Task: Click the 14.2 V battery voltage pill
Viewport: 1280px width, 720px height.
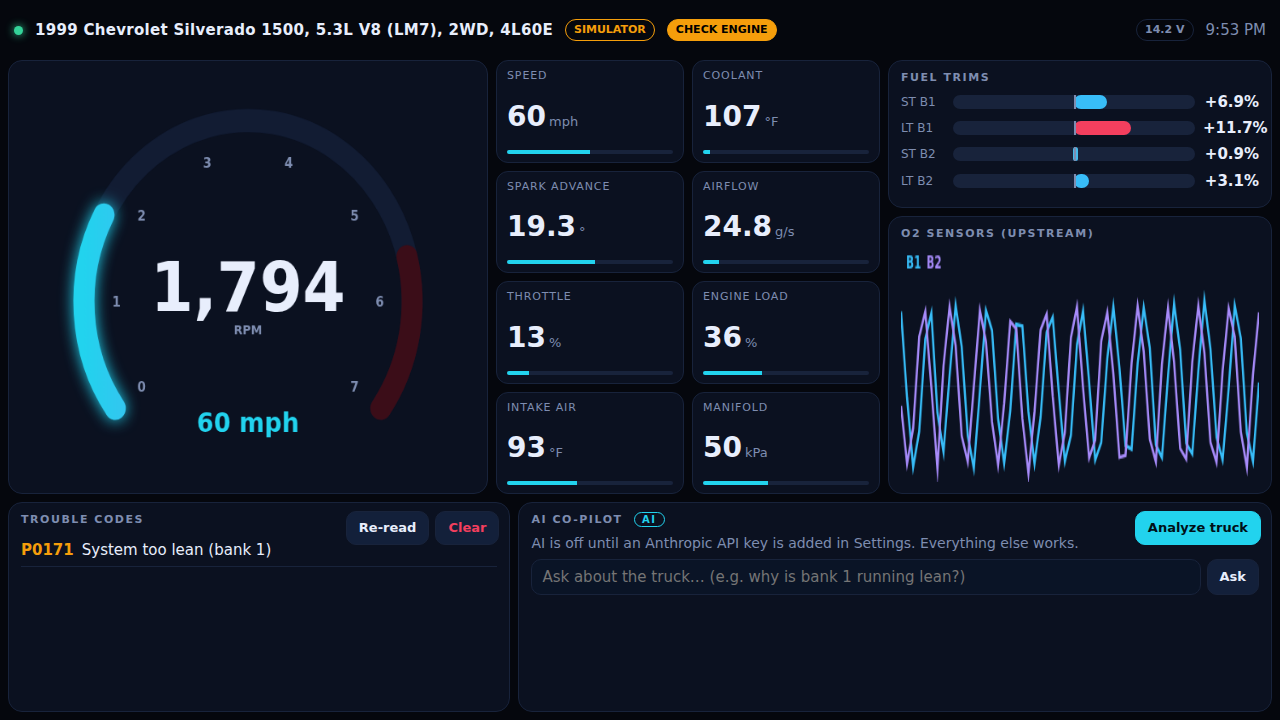Action: click(1165, 30)
